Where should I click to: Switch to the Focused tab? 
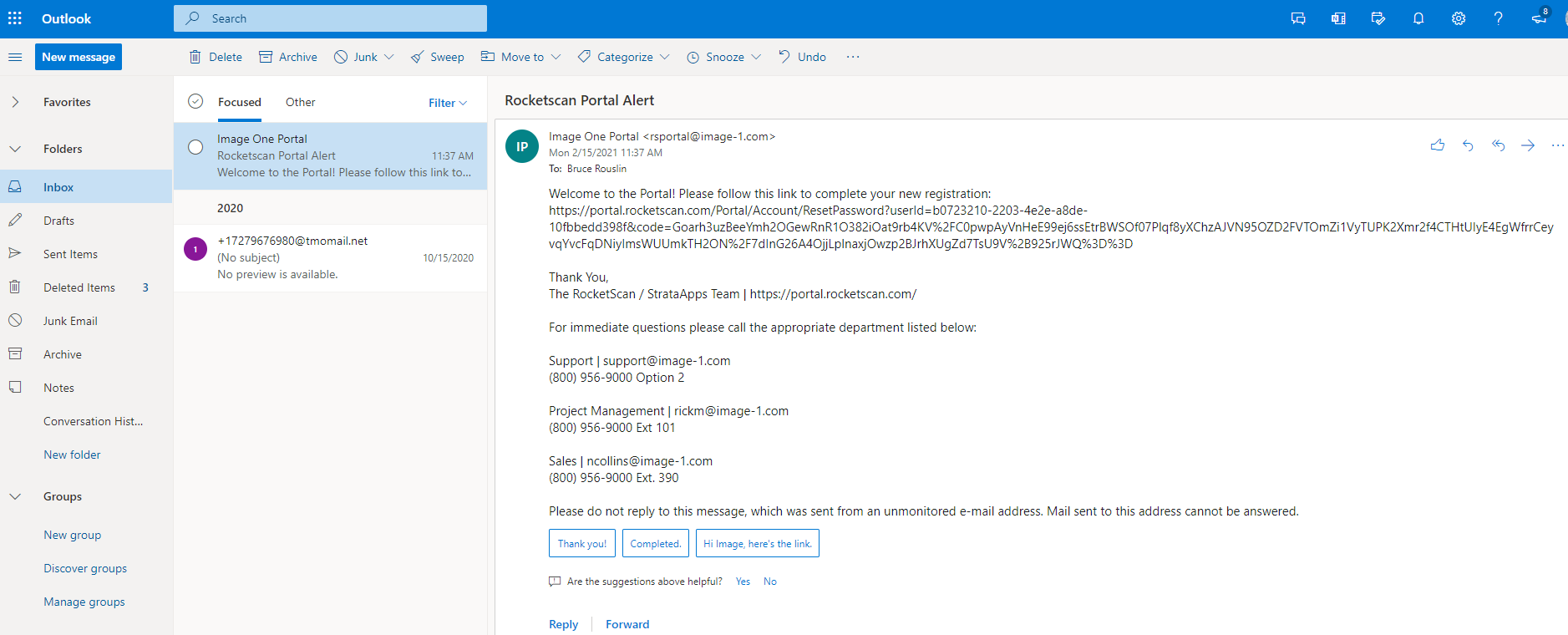(x=240, y=102)
